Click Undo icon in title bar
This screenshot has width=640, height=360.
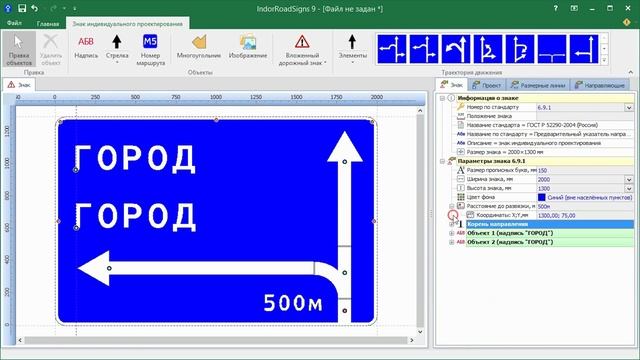point(35,8)
